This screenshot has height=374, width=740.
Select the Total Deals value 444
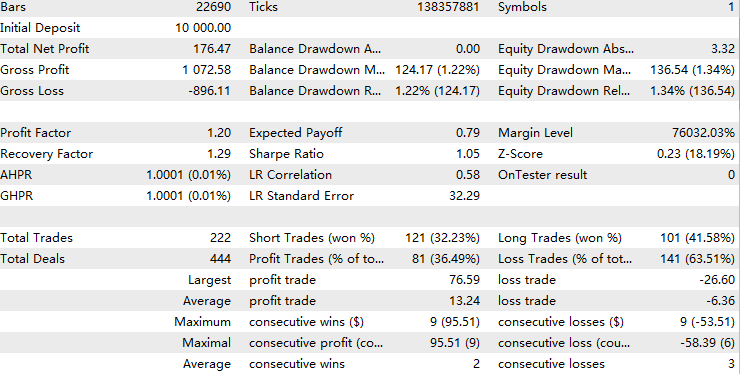pyautogui.click(x=220, y=259)
